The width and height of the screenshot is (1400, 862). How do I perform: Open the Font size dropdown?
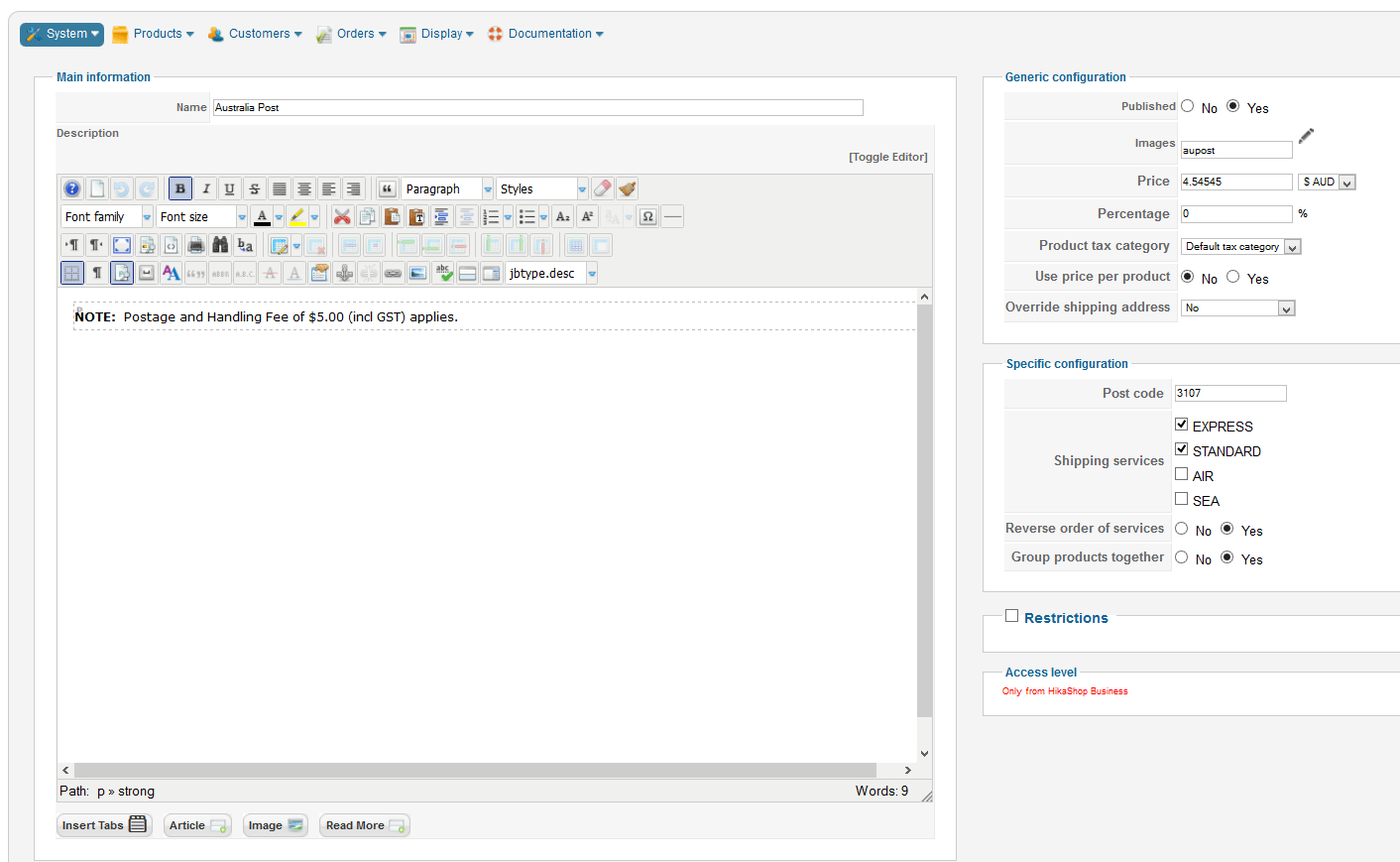(201, 216)
